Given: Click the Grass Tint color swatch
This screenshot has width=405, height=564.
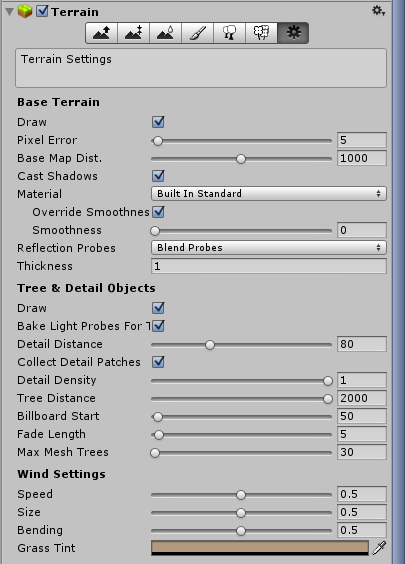Looking at the screenshot, I should point(260,548).
